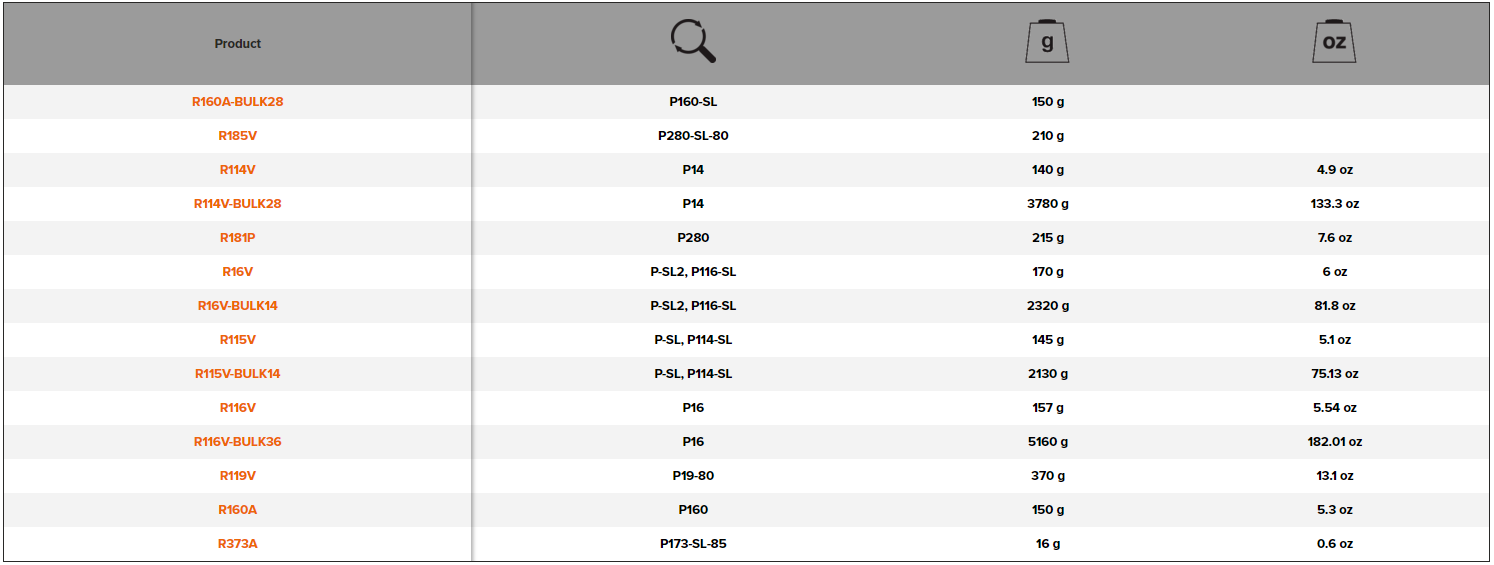Click the P280-SL-80 compatible part cell
Viewport: 1494px width, 565px height.
click(693, 136)
